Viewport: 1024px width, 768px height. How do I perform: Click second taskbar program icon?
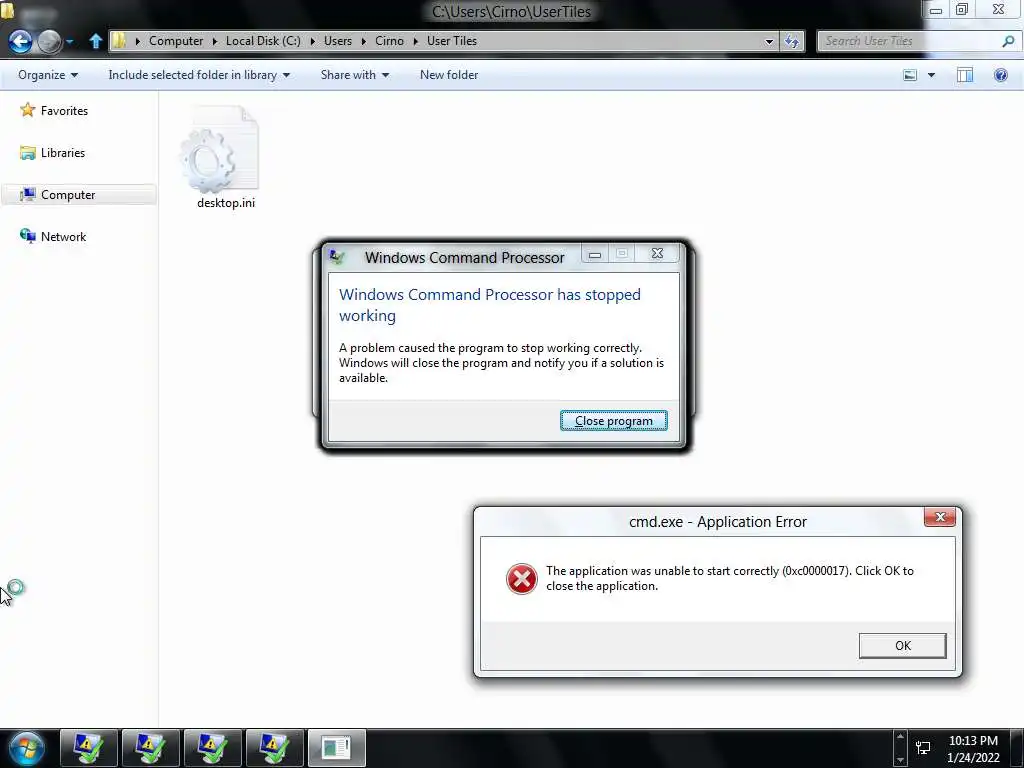click(x=151, y=748)
